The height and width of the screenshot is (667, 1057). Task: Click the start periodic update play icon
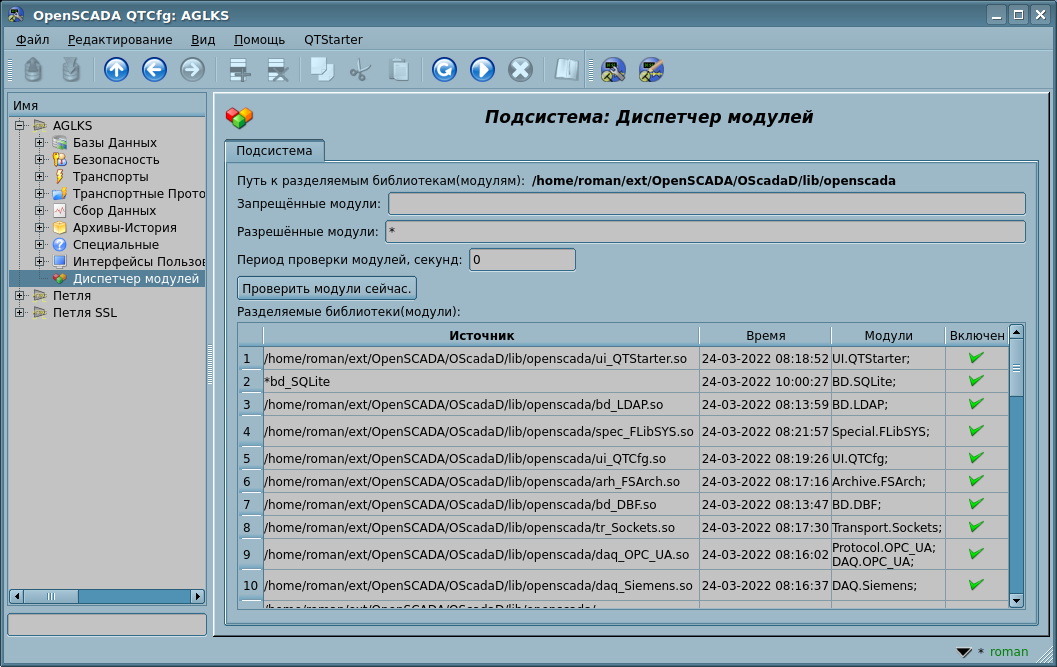482,69
